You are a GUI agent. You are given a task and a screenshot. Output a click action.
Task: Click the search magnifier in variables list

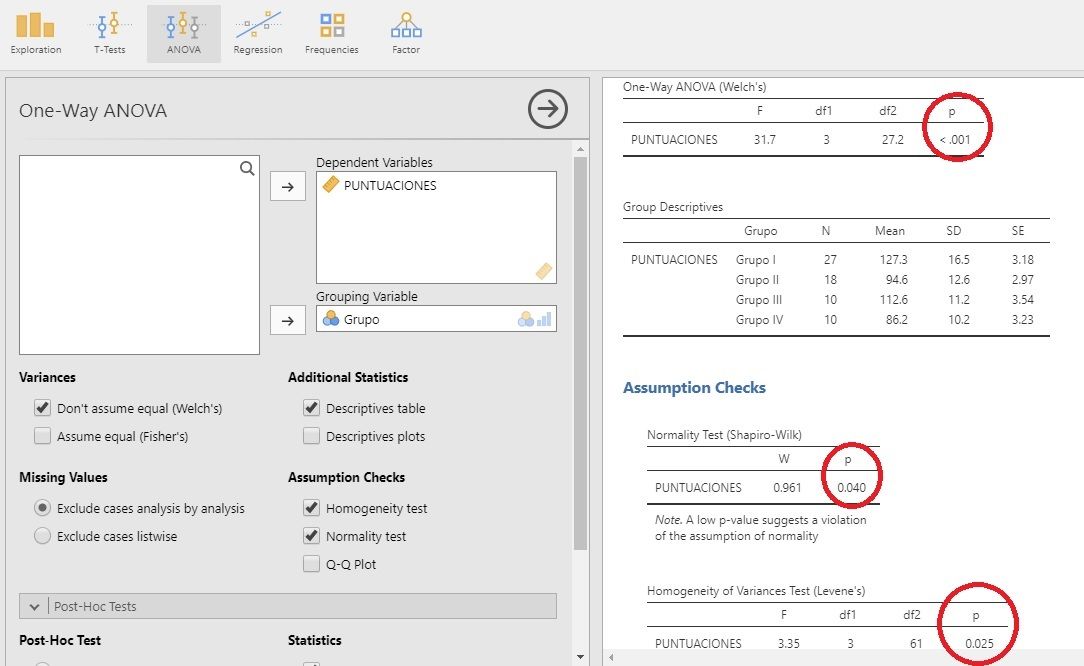(247, 169)
